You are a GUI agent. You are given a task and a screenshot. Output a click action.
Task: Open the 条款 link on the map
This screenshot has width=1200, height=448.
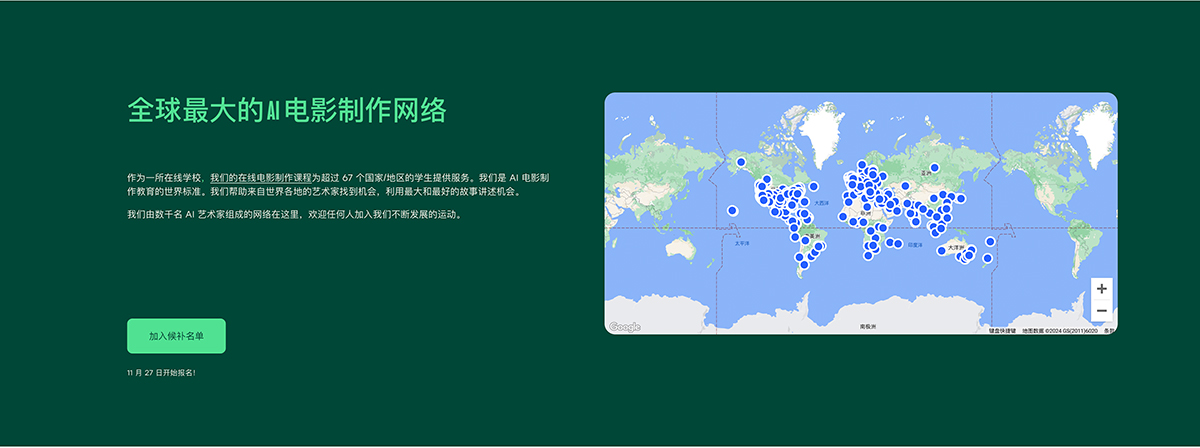pos(1109,330)
